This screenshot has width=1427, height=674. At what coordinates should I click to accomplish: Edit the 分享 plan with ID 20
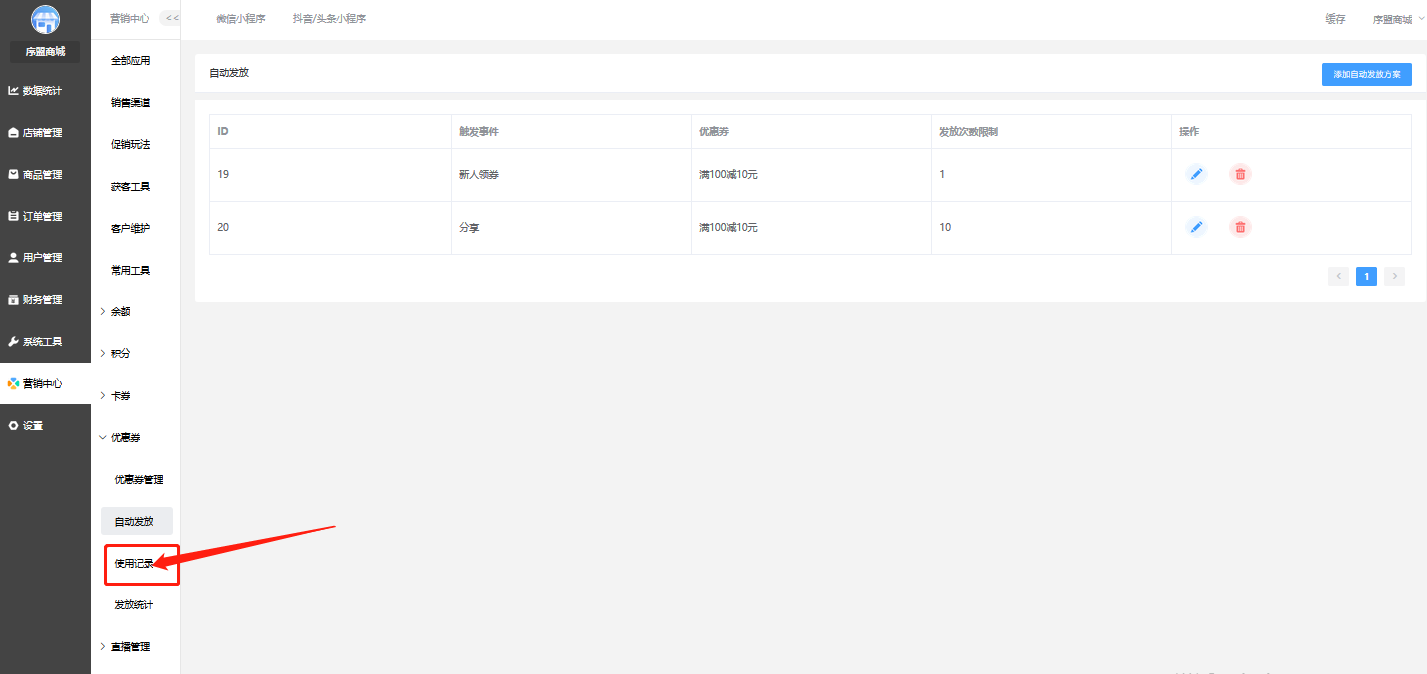click(1196, 227)
